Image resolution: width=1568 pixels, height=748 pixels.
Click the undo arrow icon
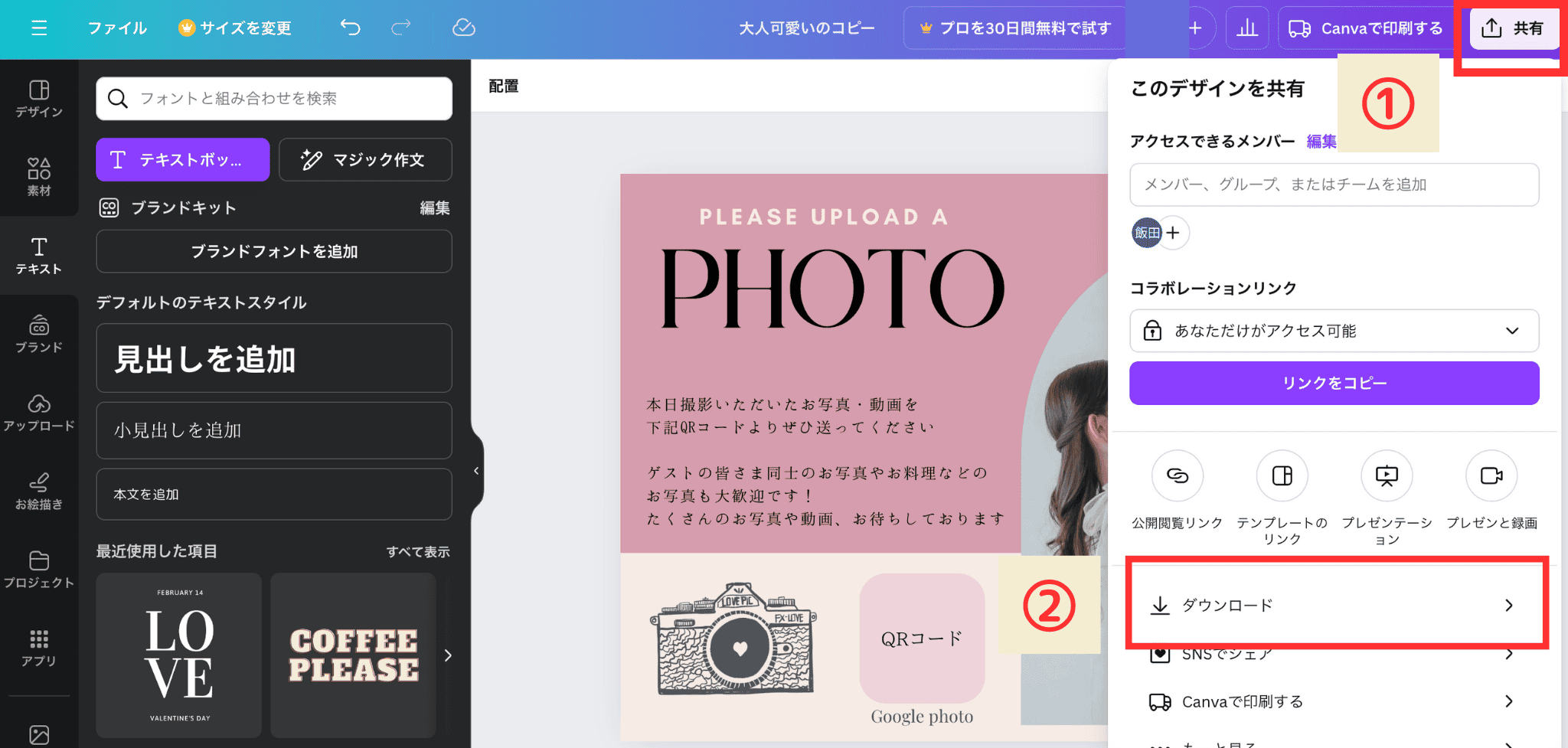pyautogui.click(x=350, y=28)
